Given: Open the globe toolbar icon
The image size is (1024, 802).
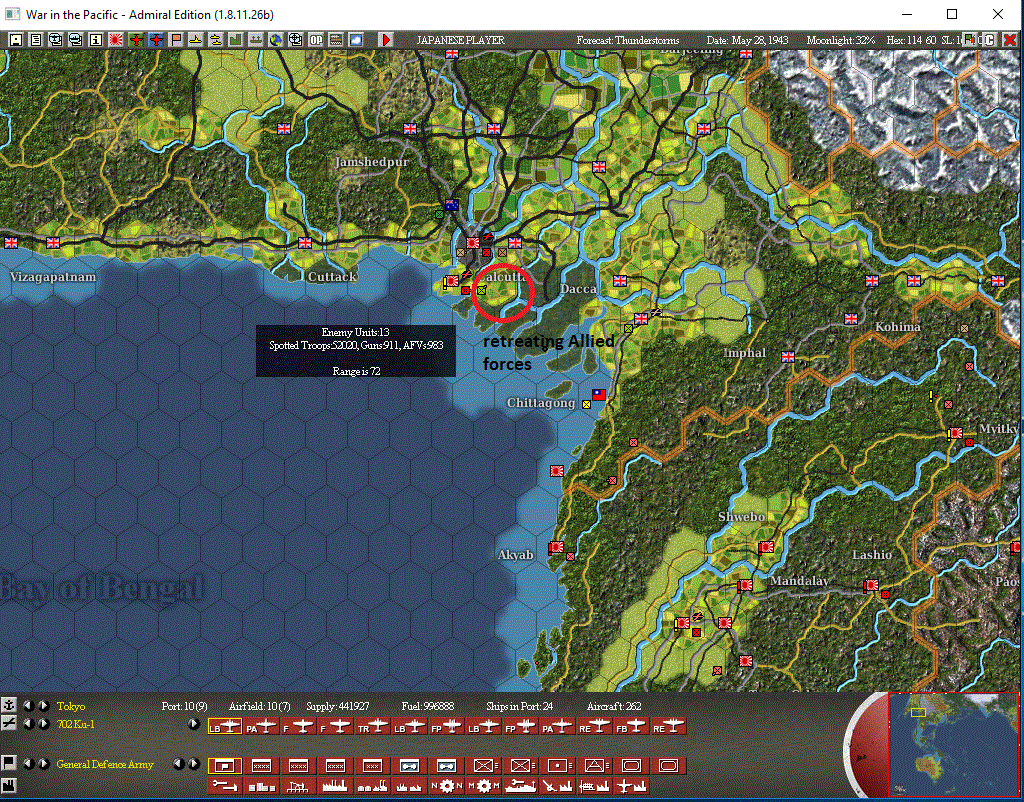Looking at the screenshot, I should point(276,40).
